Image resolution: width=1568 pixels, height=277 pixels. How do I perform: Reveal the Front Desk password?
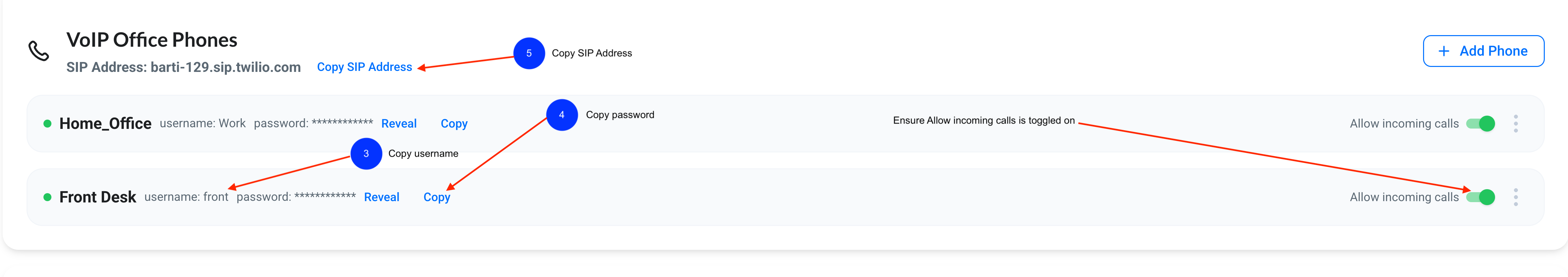click(382, 197)
